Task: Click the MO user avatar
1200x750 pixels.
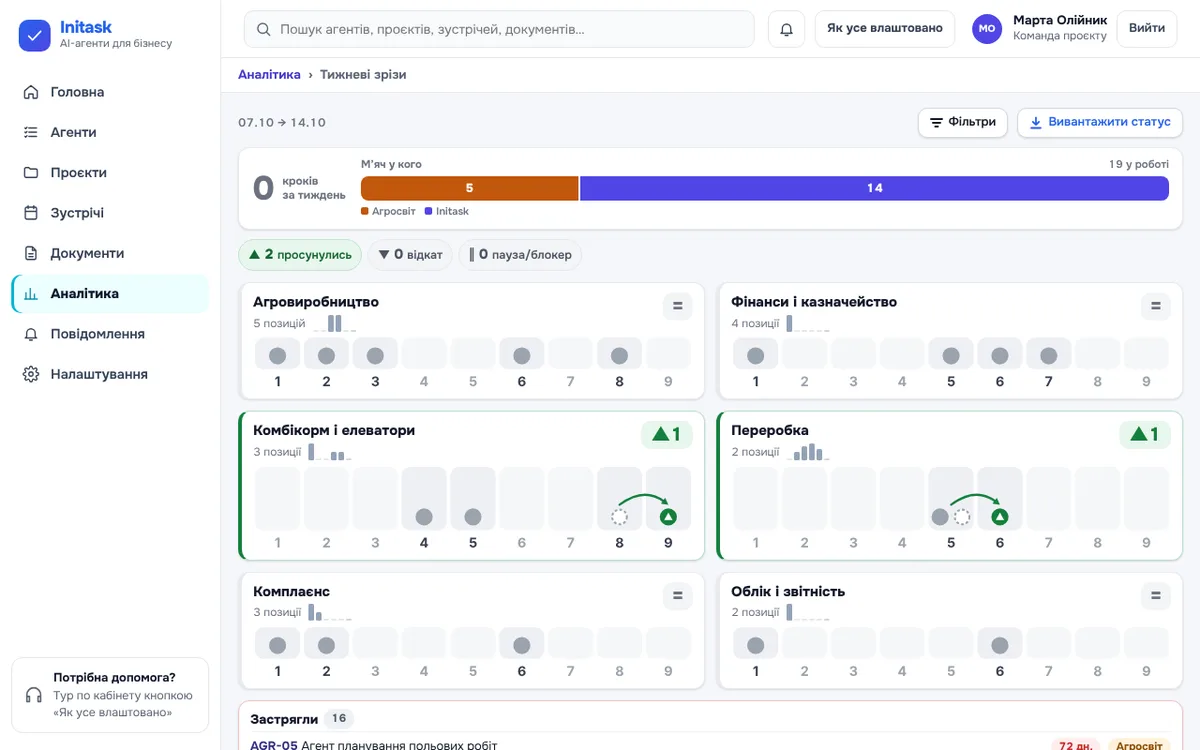Action: 987,29
